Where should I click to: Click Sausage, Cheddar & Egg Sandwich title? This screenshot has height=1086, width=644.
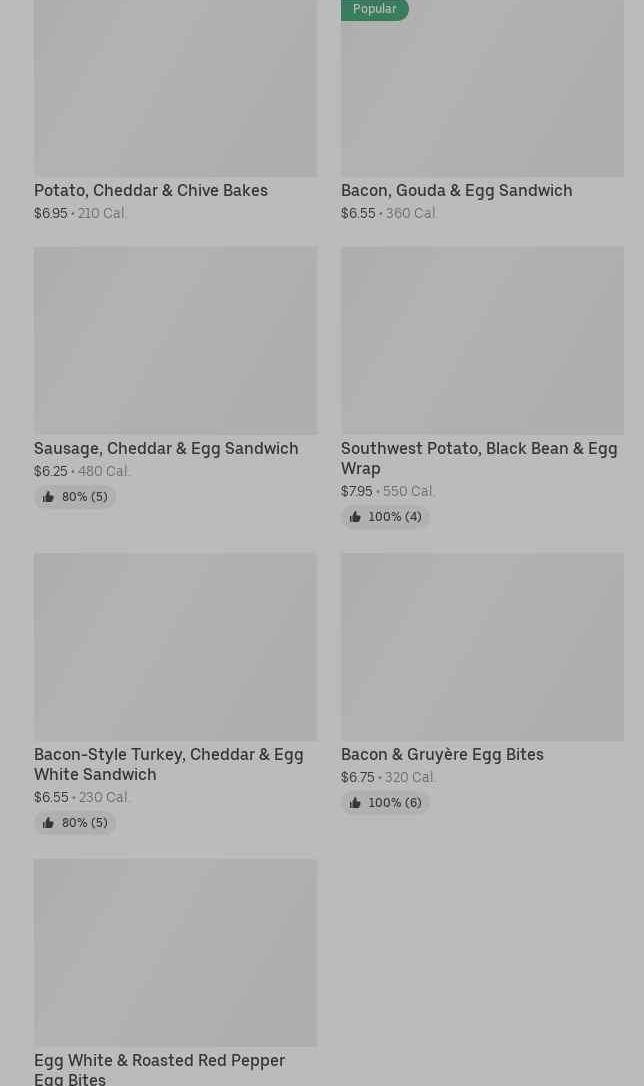166,448
